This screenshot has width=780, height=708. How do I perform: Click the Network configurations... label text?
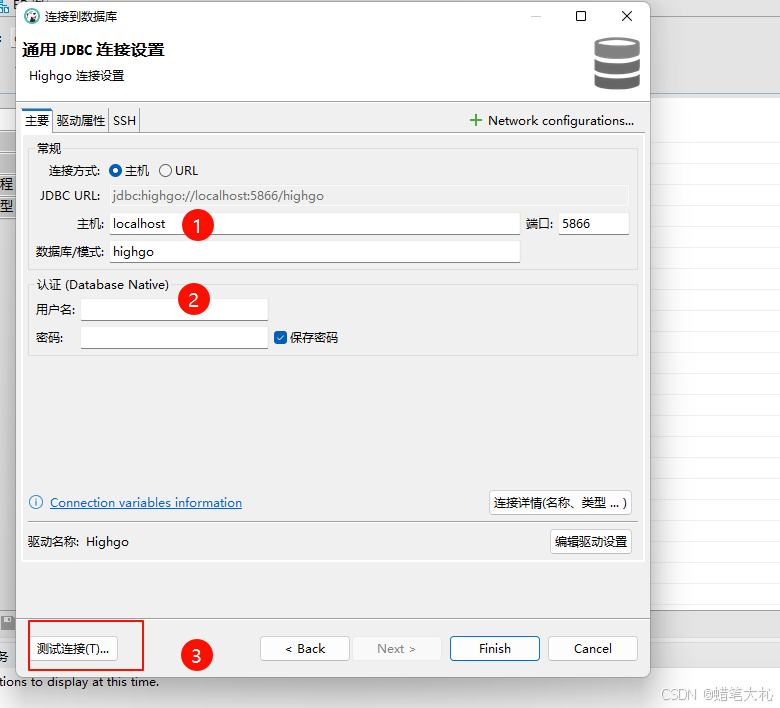click(561, 120)
